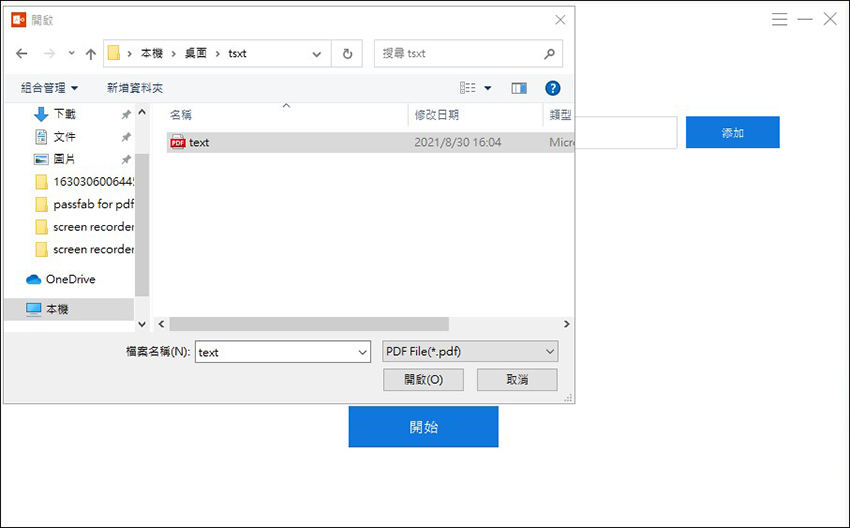This screenshot has height=528, width=850.
Task: Click the horizontal scrollbar in file list
Action: (x=310, y=324)
